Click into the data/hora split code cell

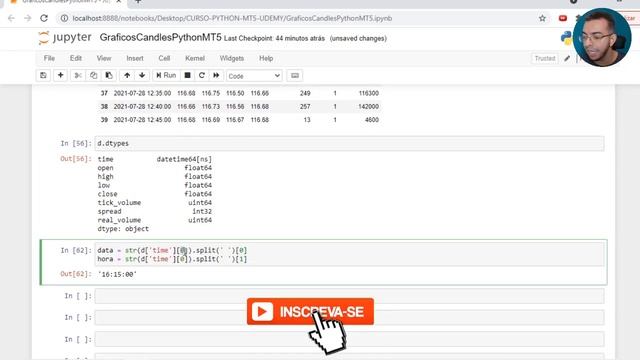[349, 255]
